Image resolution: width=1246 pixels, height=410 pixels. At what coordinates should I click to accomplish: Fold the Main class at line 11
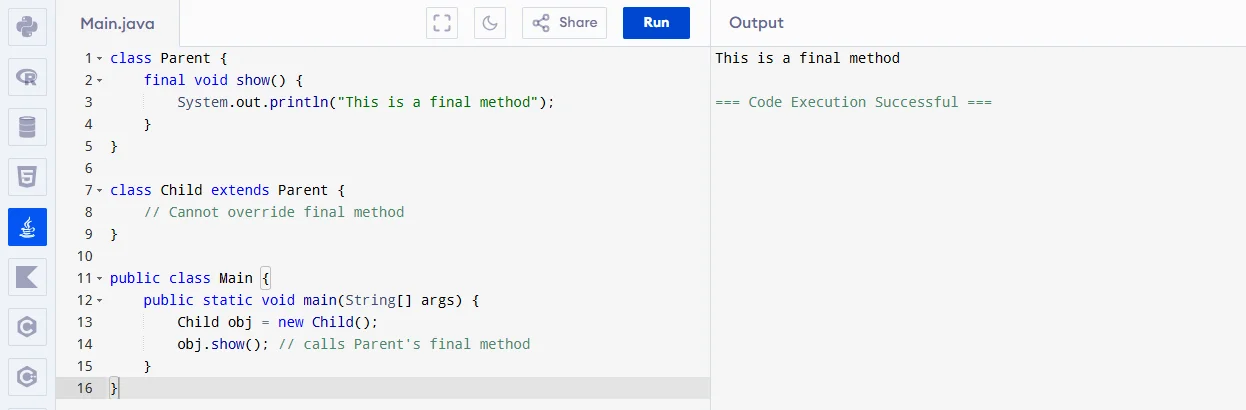(x=99, y=279)
